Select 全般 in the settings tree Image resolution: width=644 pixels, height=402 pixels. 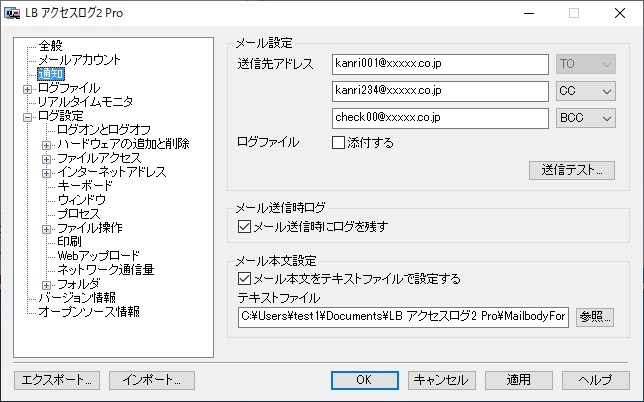click(50, 46)
